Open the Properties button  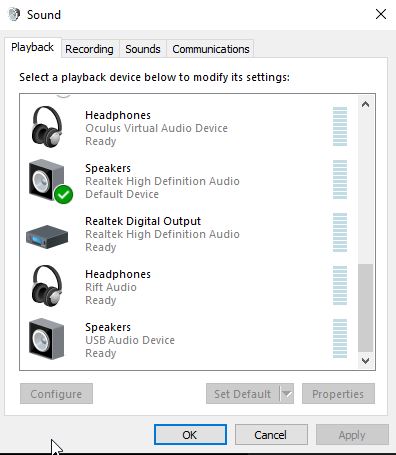click(x=338, y=394)
